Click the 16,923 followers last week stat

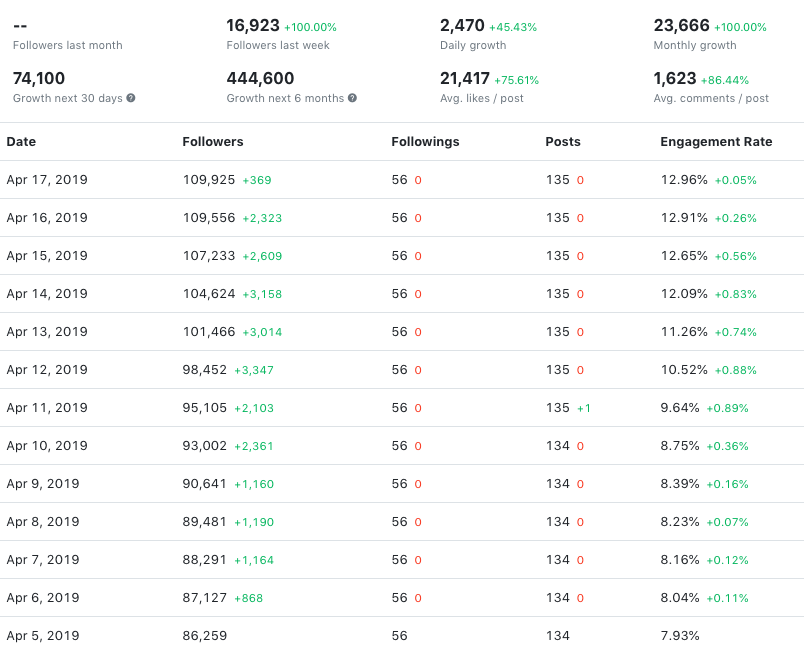pyautogui.click(x=252, y=26)
